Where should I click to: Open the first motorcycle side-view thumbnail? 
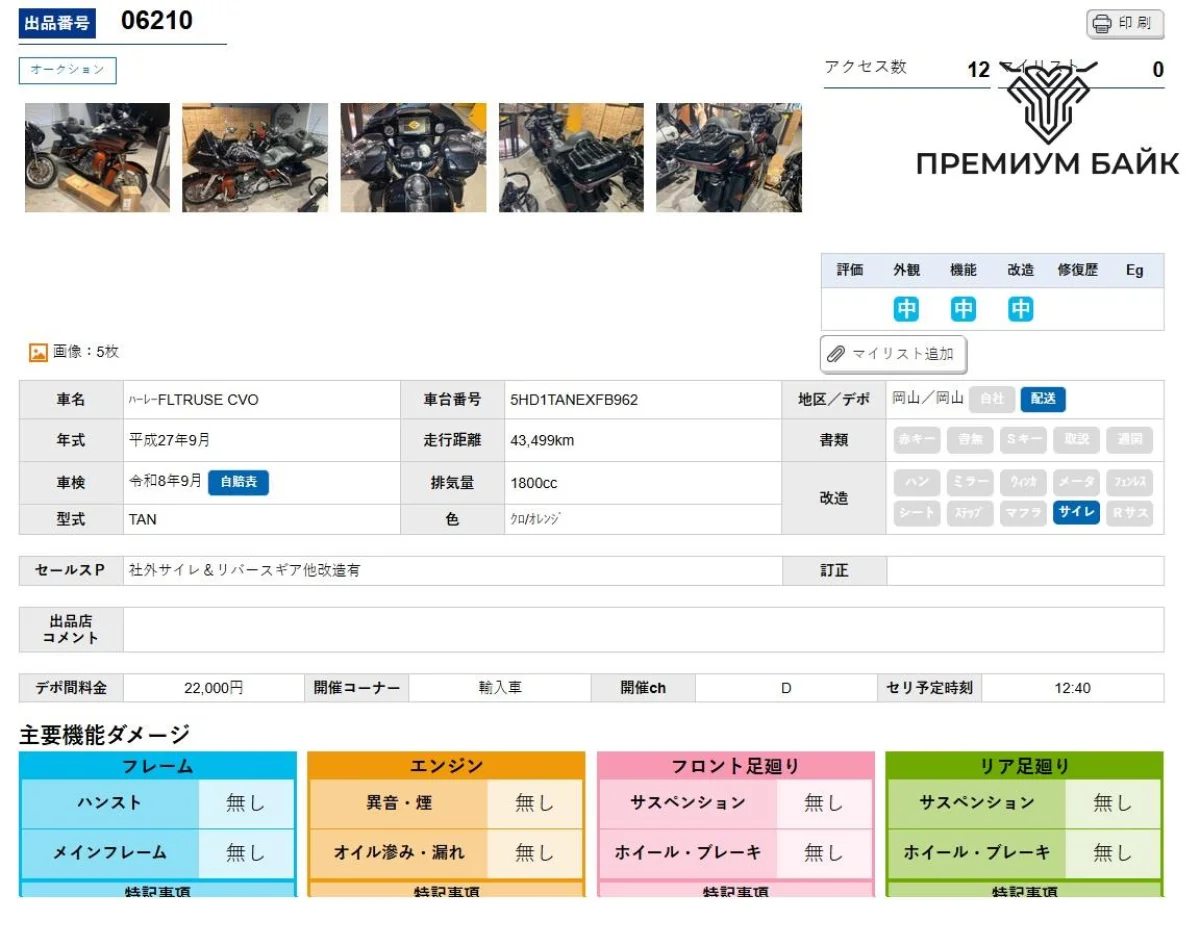tap(97, 158)
